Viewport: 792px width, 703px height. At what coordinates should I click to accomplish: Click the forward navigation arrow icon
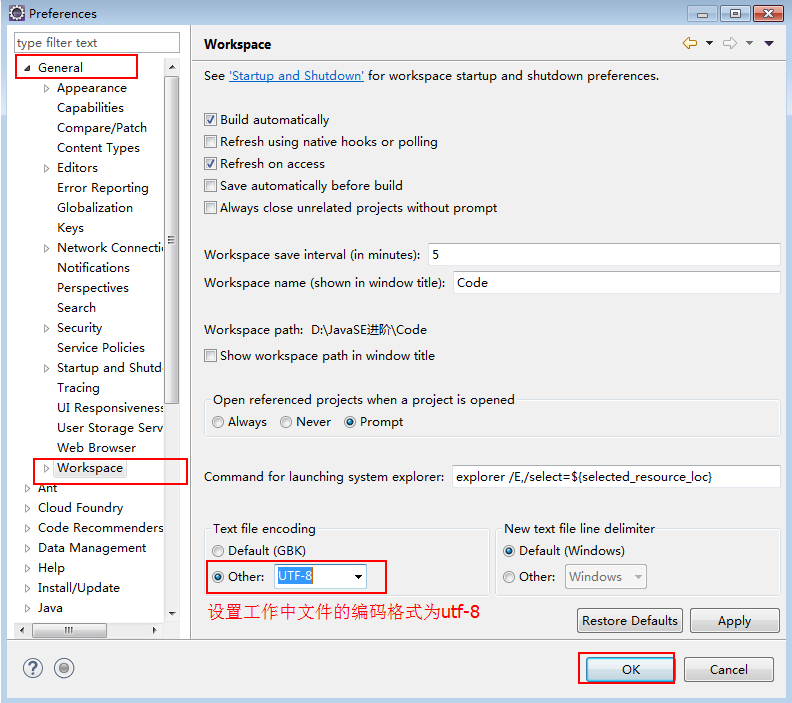(x=730, y=43)
